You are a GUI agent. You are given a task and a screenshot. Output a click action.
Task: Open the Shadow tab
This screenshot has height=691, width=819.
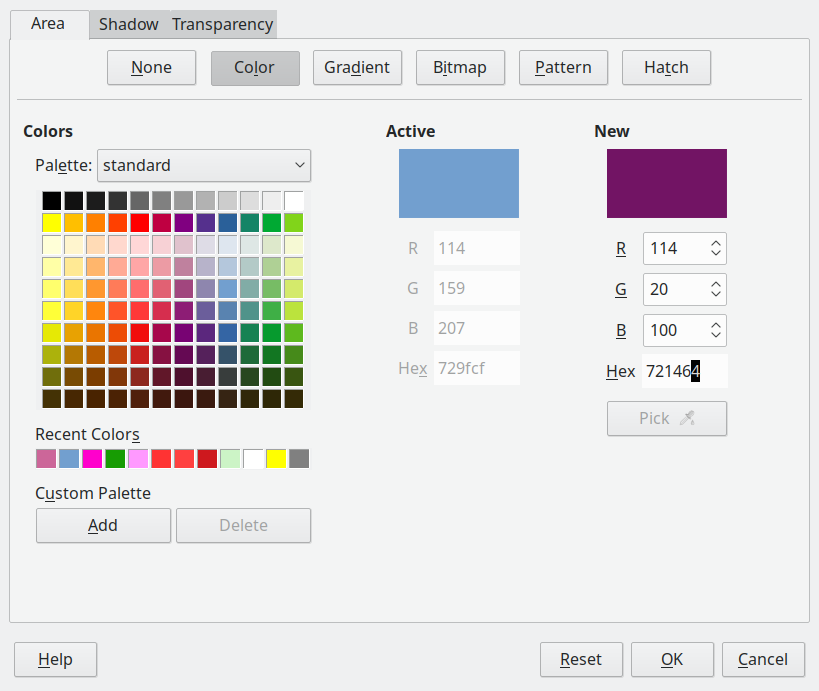[x=127, y=24]
